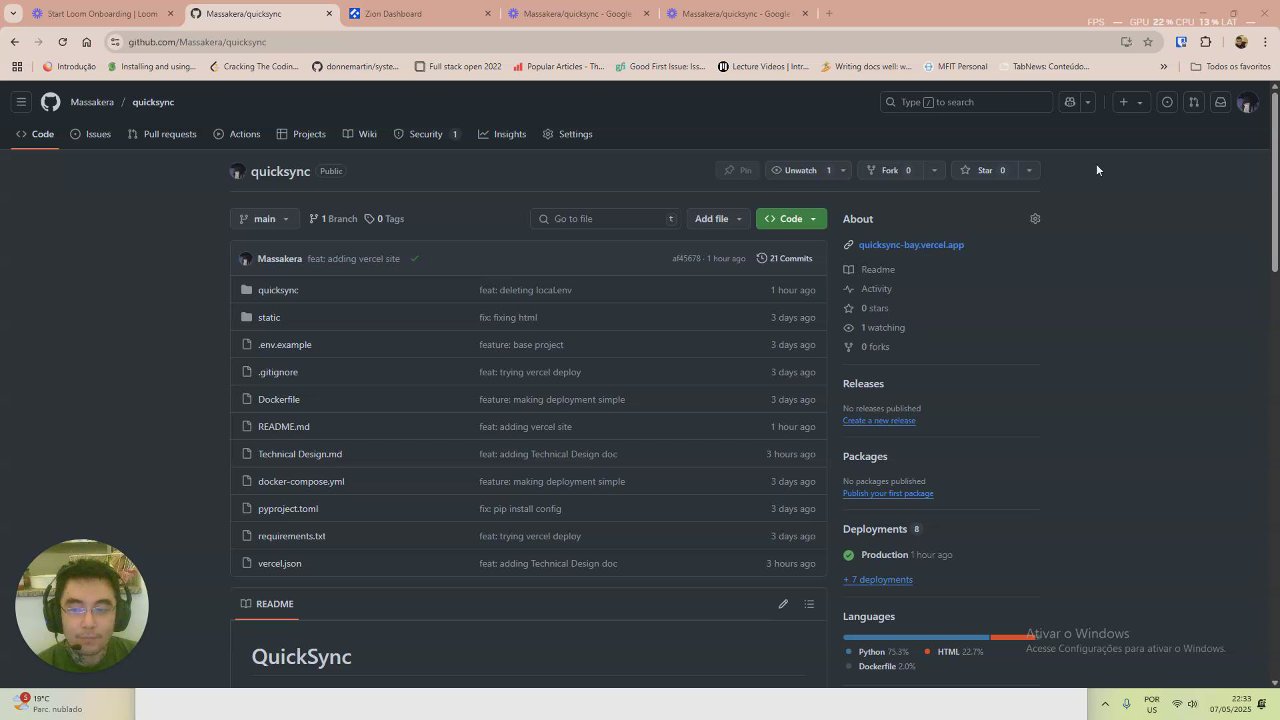Click the Wi-Fi icon in system tray

tap(1177, 704)
